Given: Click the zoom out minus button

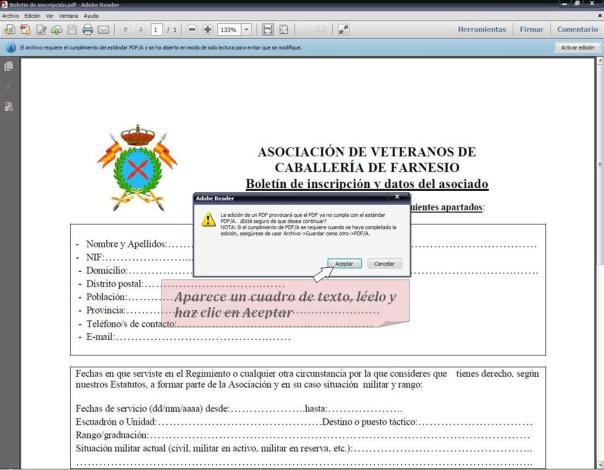Looking at the screenshot, I should tap(191, 30).
